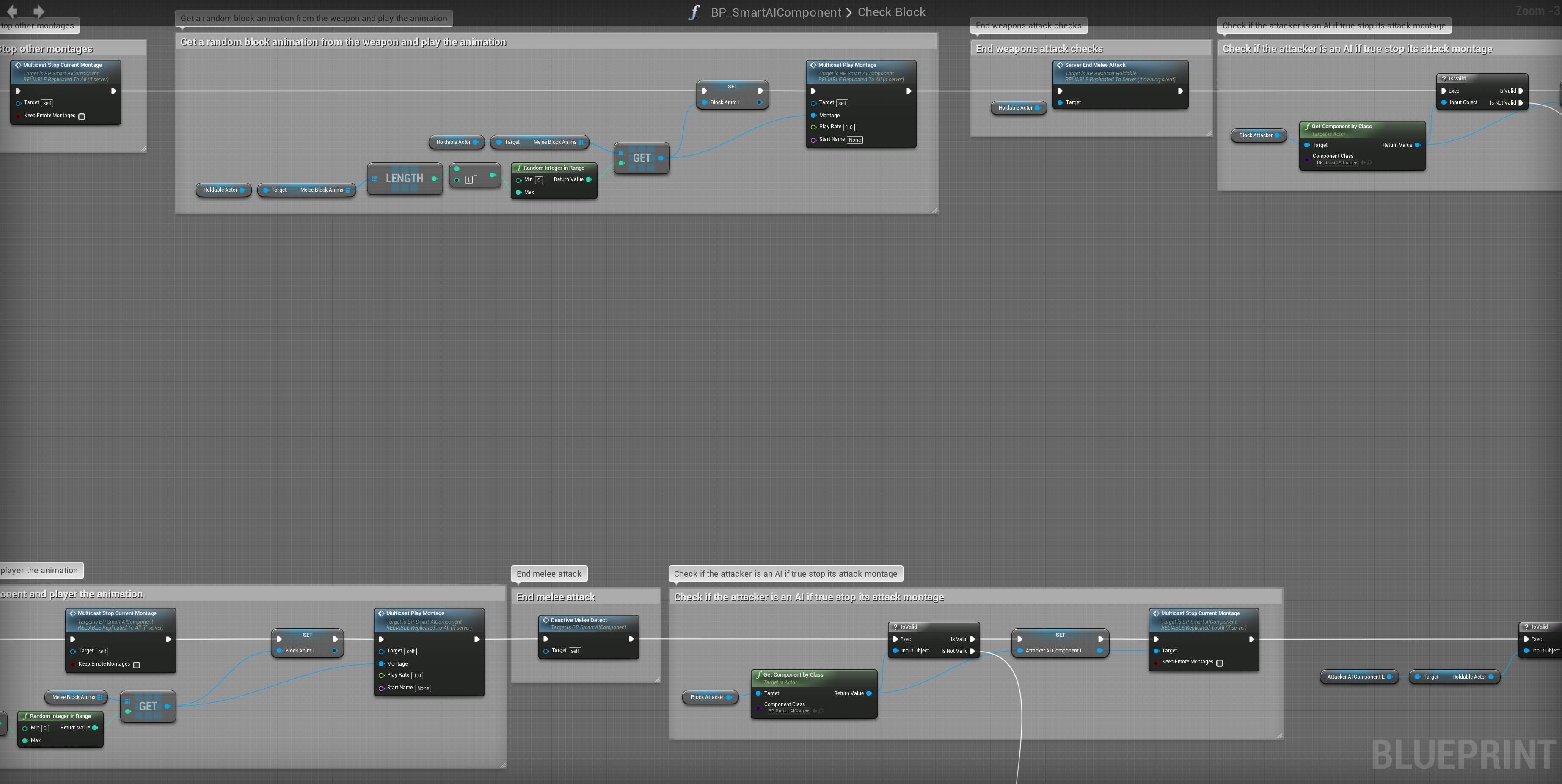The height and width of the screenshot is (784, 1562).
Task: Toggle Keep Emote Montages in Stop other montages group
Action: [x=82, y=116]
